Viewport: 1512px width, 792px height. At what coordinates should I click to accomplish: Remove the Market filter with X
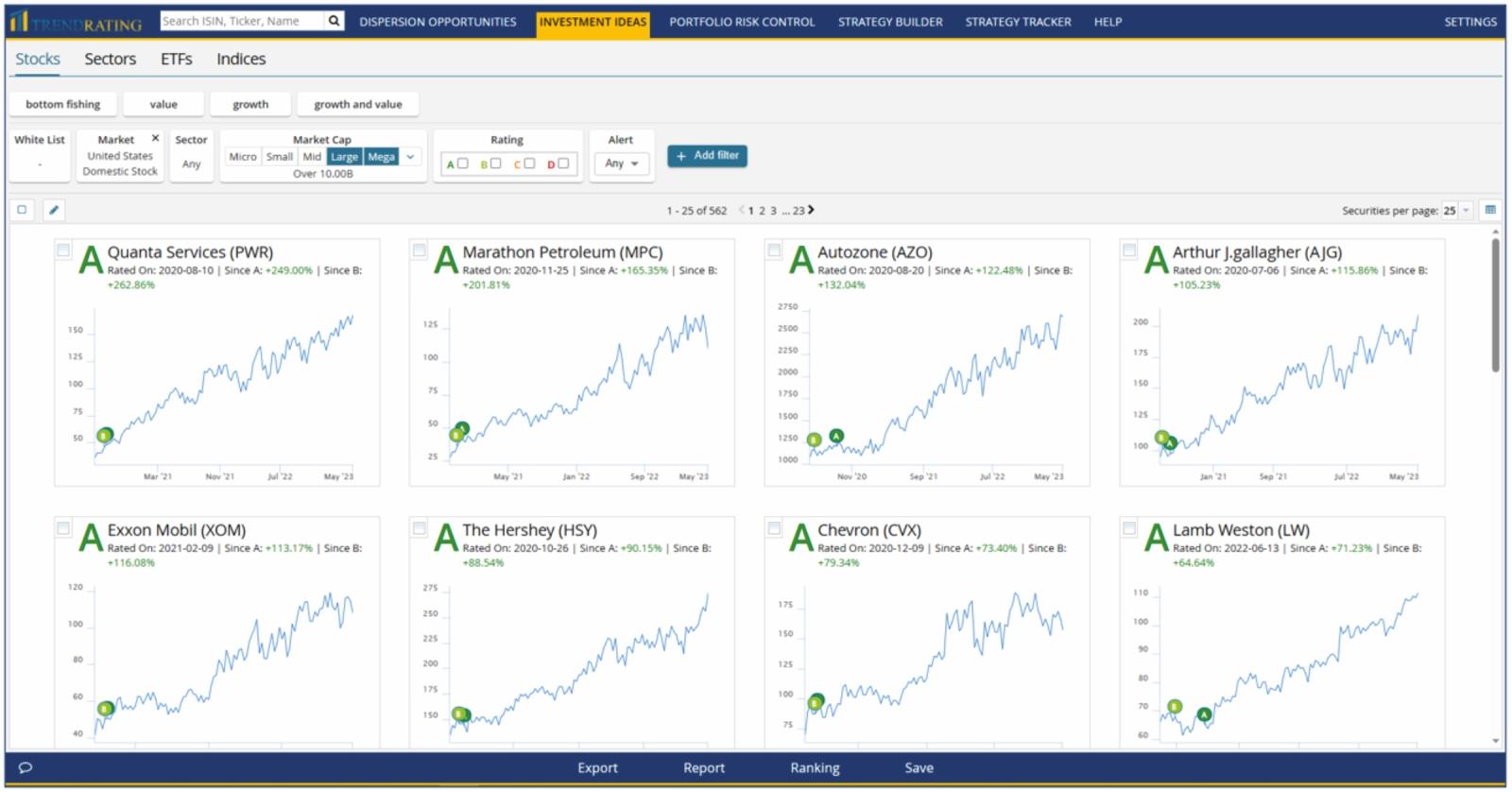point(156,138)
